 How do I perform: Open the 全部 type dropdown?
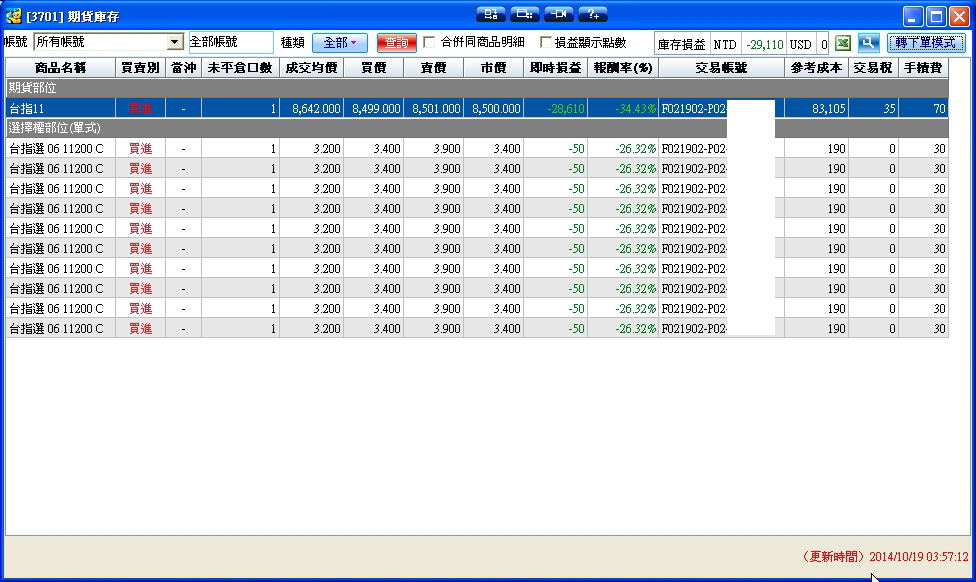(x=340, y=43)
